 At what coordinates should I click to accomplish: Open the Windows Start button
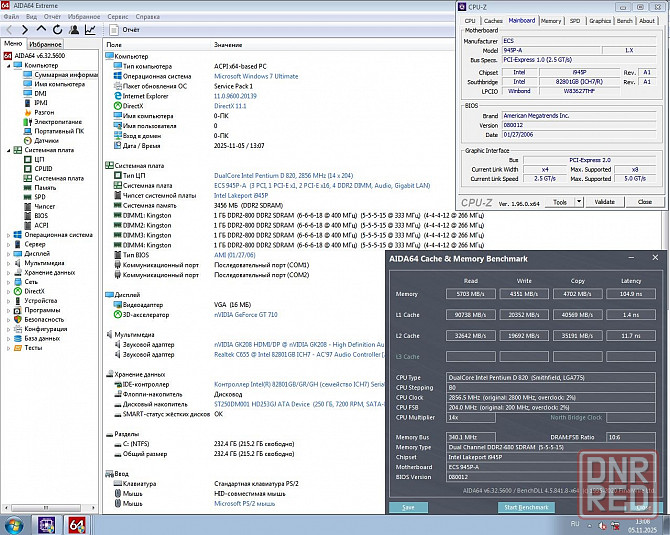[12, 524]
